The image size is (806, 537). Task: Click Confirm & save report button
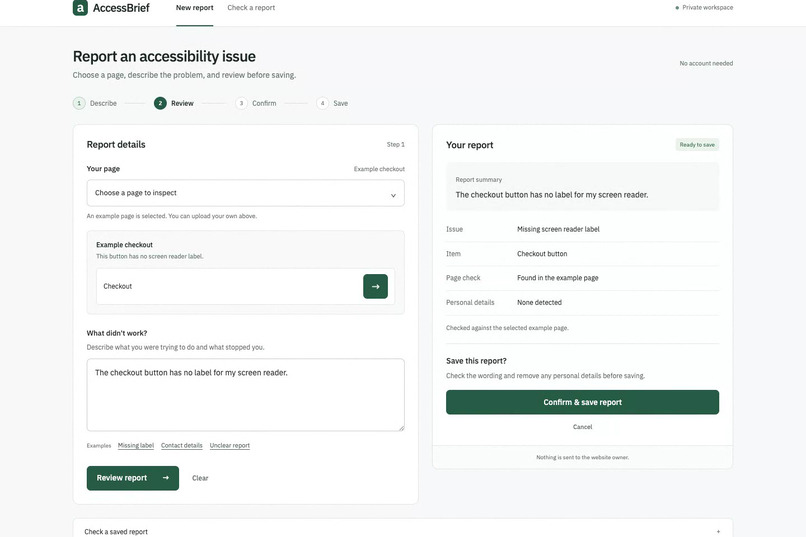pos(582,402)
